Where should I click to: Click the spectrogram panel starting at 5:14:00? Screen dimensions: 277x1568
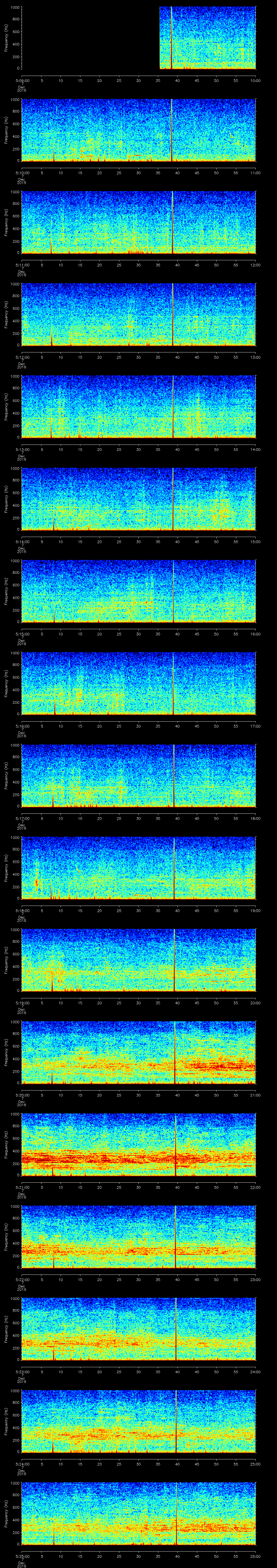tap(139, 499)
